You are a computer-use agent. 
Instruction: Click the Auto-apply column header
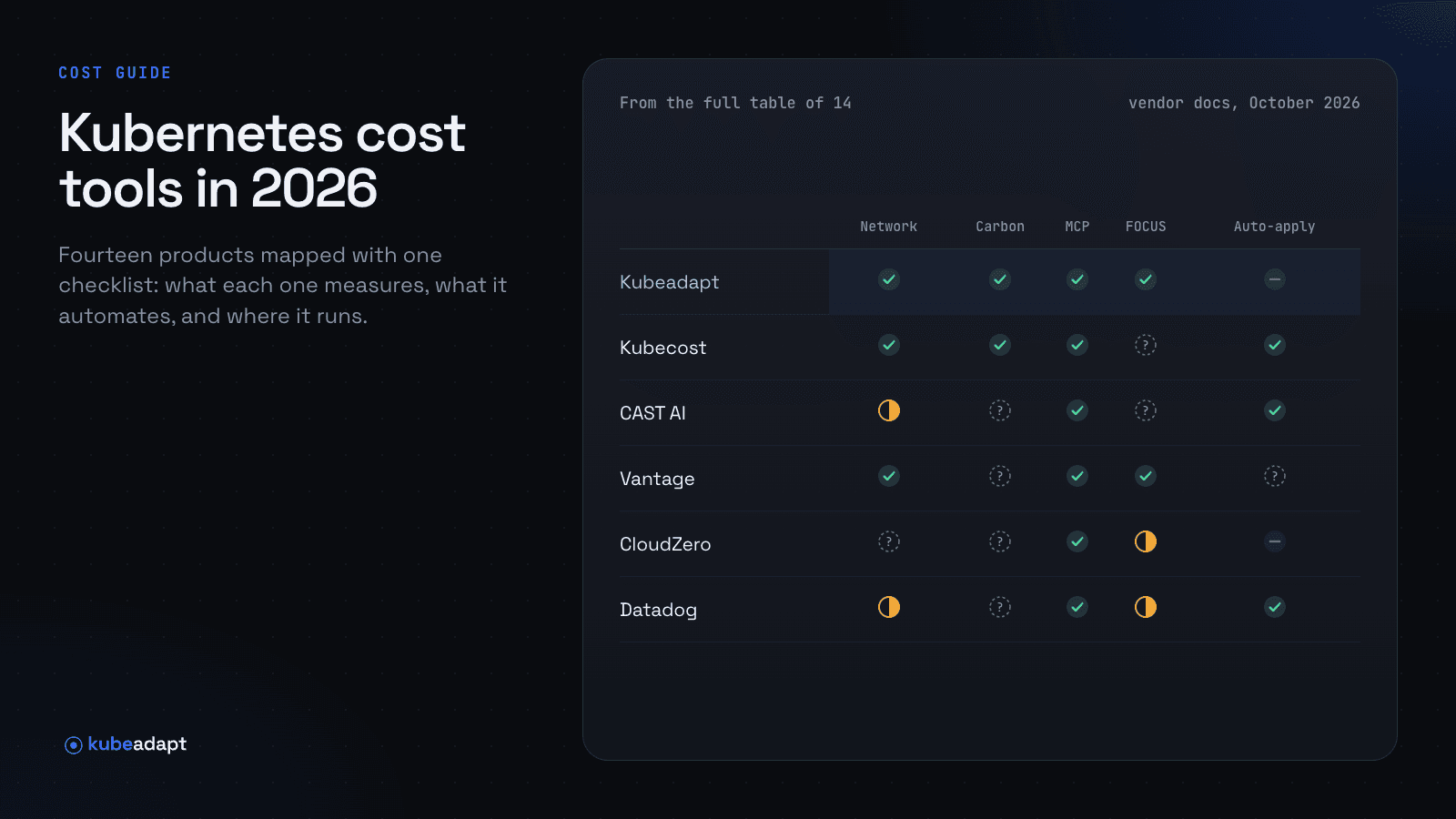tap(1275, 227)
